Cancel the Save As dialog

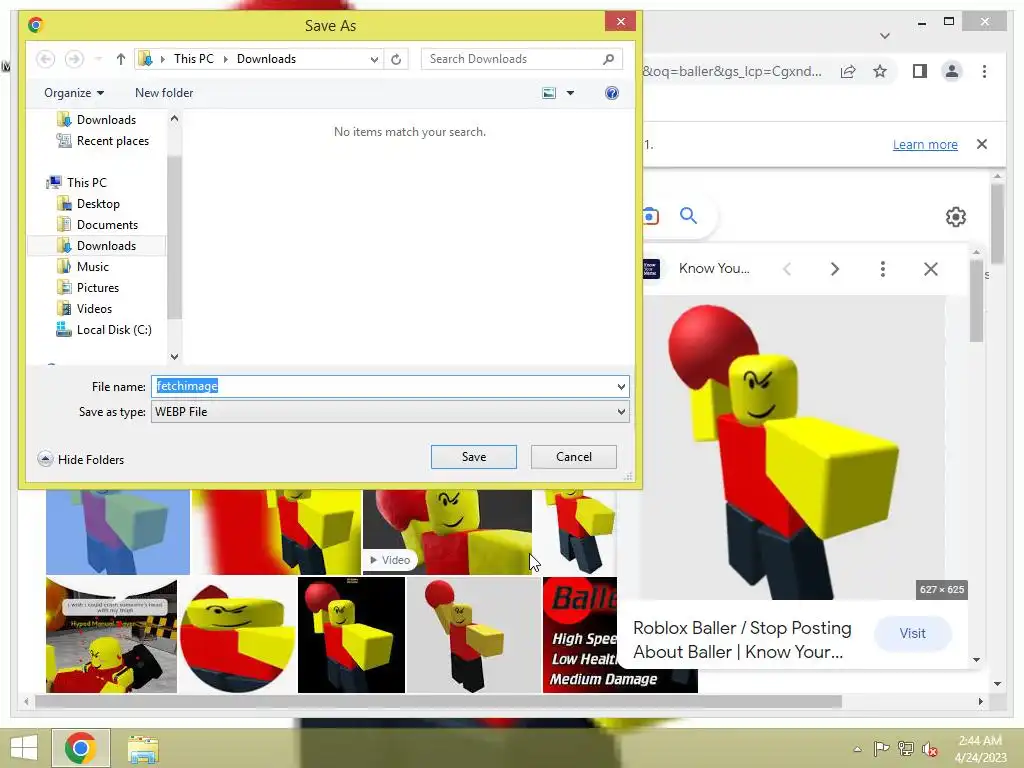(x=573, y=456)
